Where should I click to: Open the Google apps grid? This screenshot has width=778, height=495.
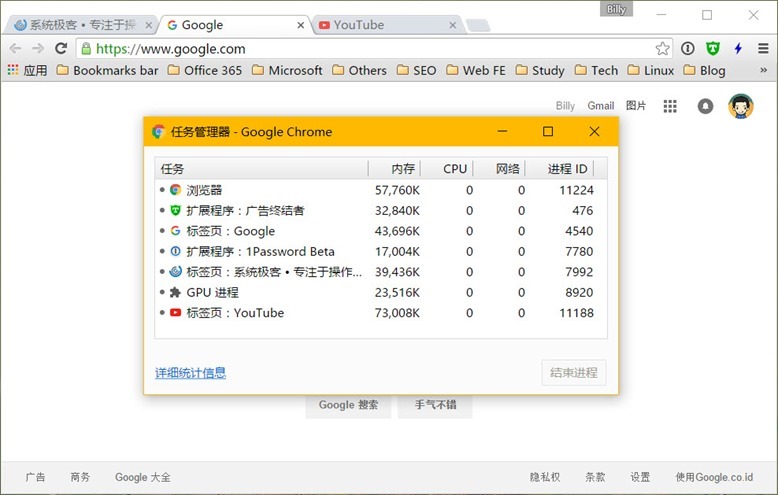670,106
